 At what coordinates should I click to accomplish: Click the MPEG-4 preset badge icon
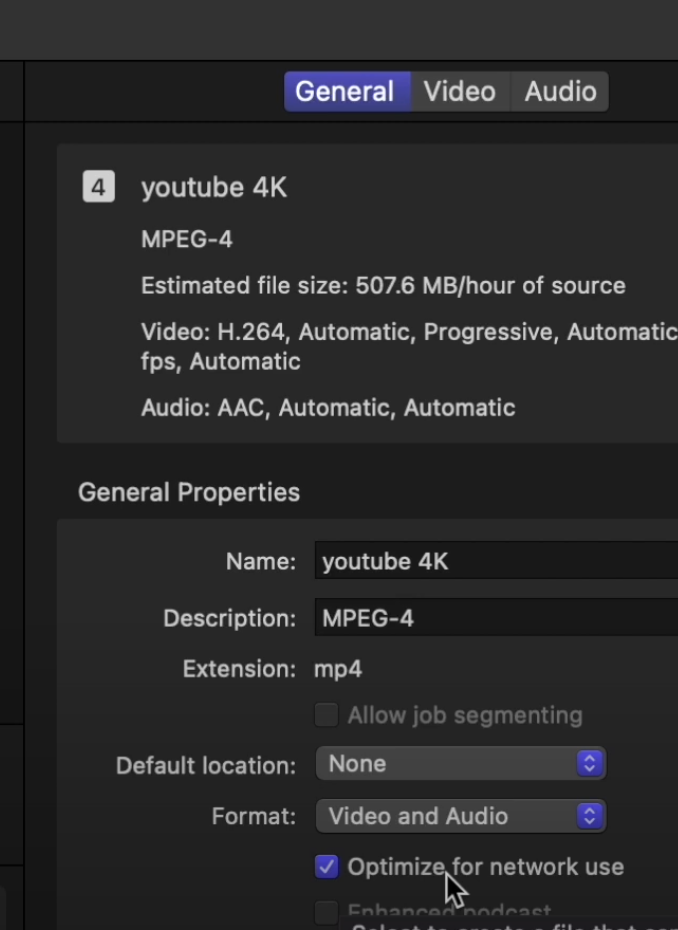point(98,187)
